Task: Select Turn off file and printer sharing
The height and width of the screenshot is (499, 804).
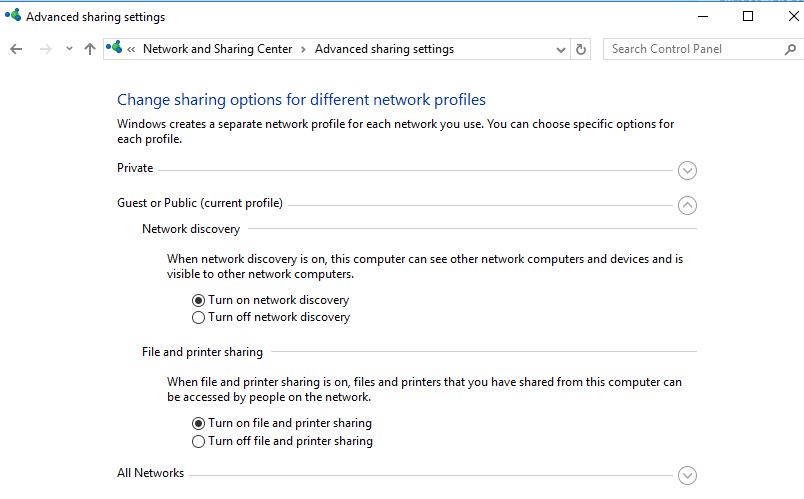Action: 199,441
